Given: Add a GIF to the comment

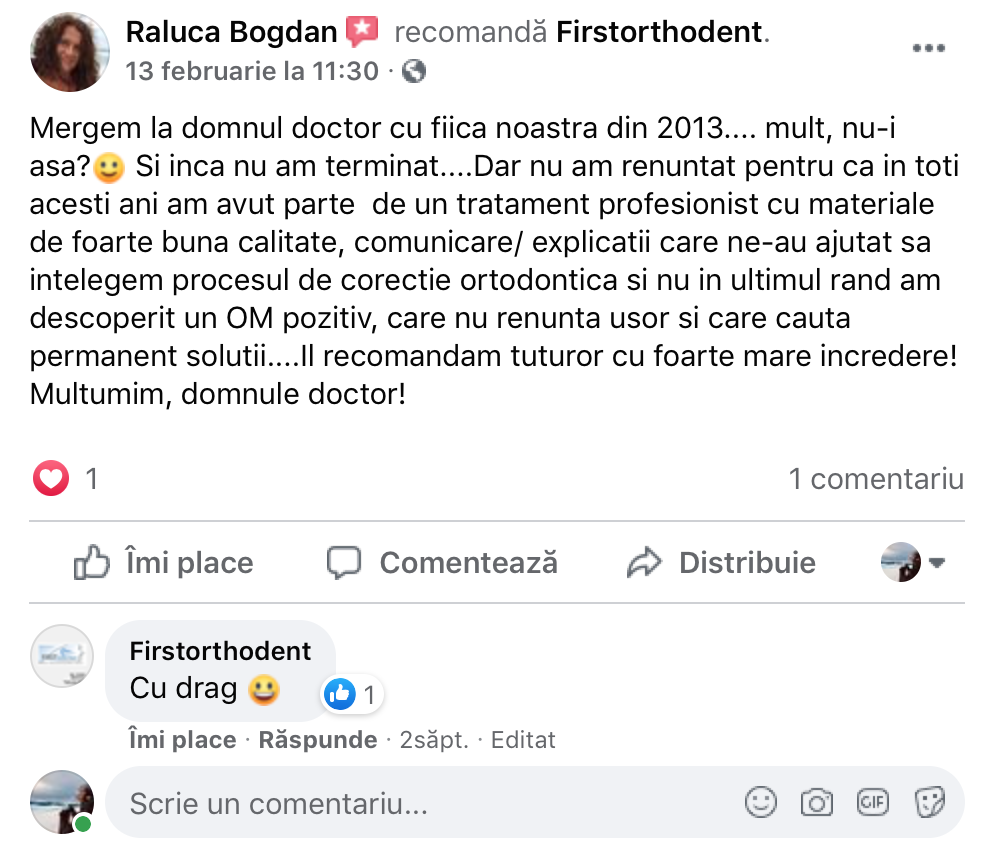Looking at the screenshot, I should tap(873, 802).
